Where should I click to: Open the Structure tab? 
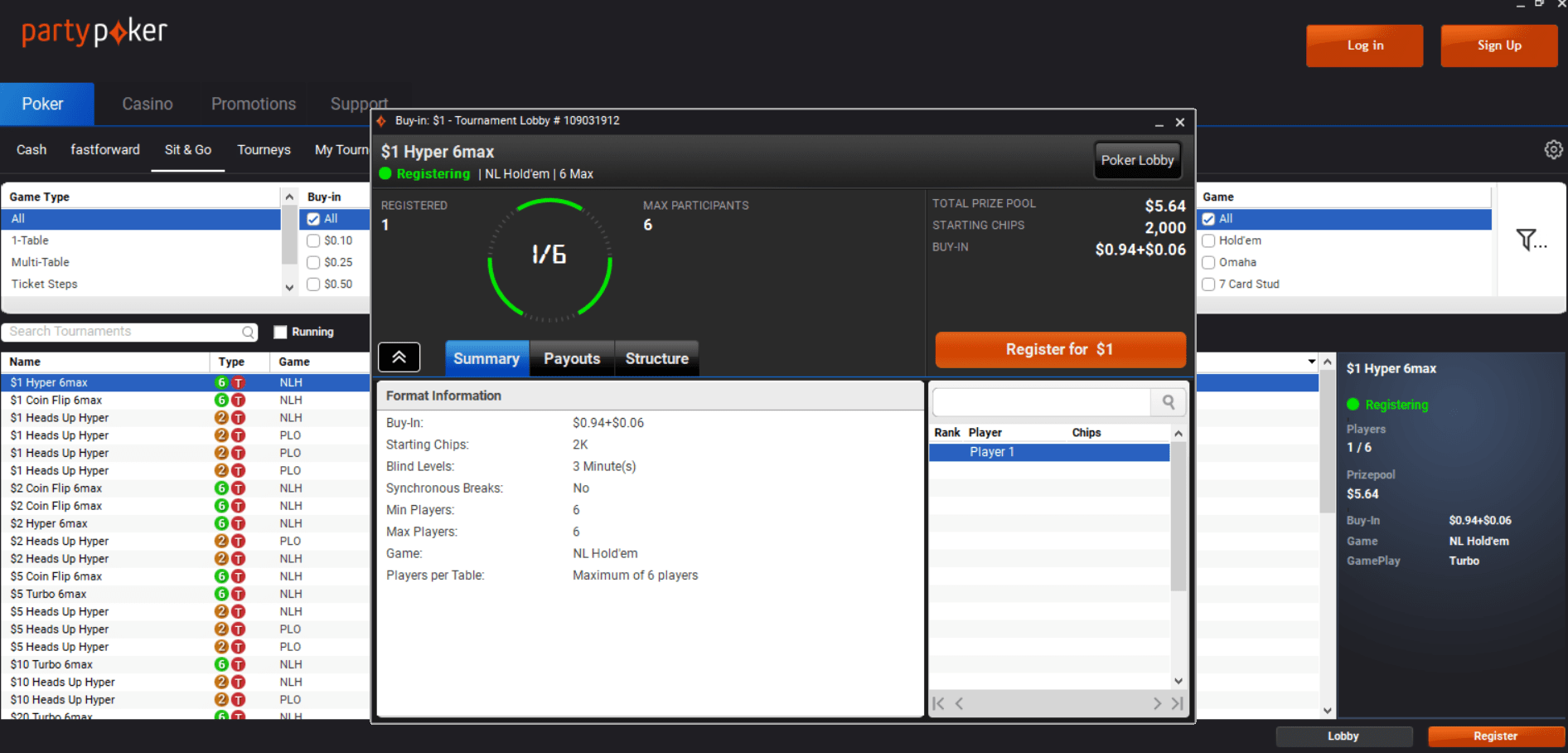click(657, 358)
